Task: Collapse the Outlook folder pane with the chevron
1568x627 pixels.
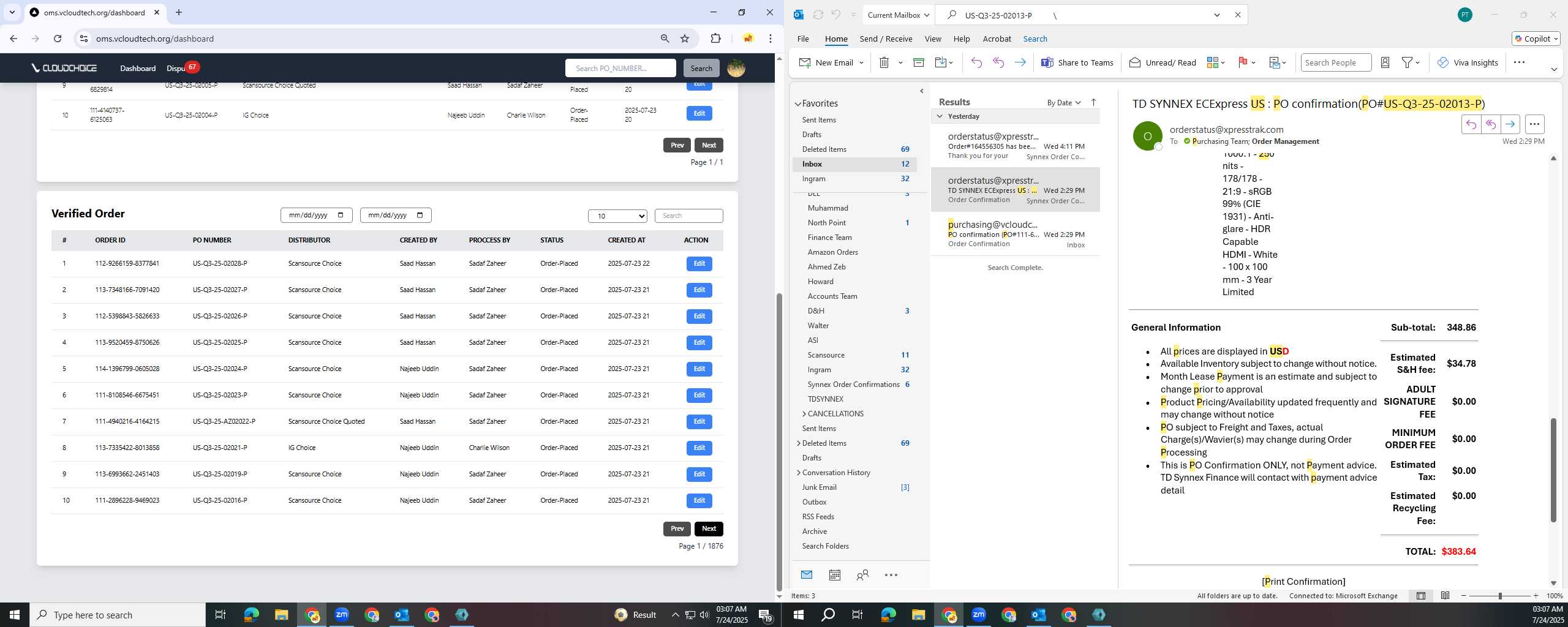Action: click(x=922, y=91)
